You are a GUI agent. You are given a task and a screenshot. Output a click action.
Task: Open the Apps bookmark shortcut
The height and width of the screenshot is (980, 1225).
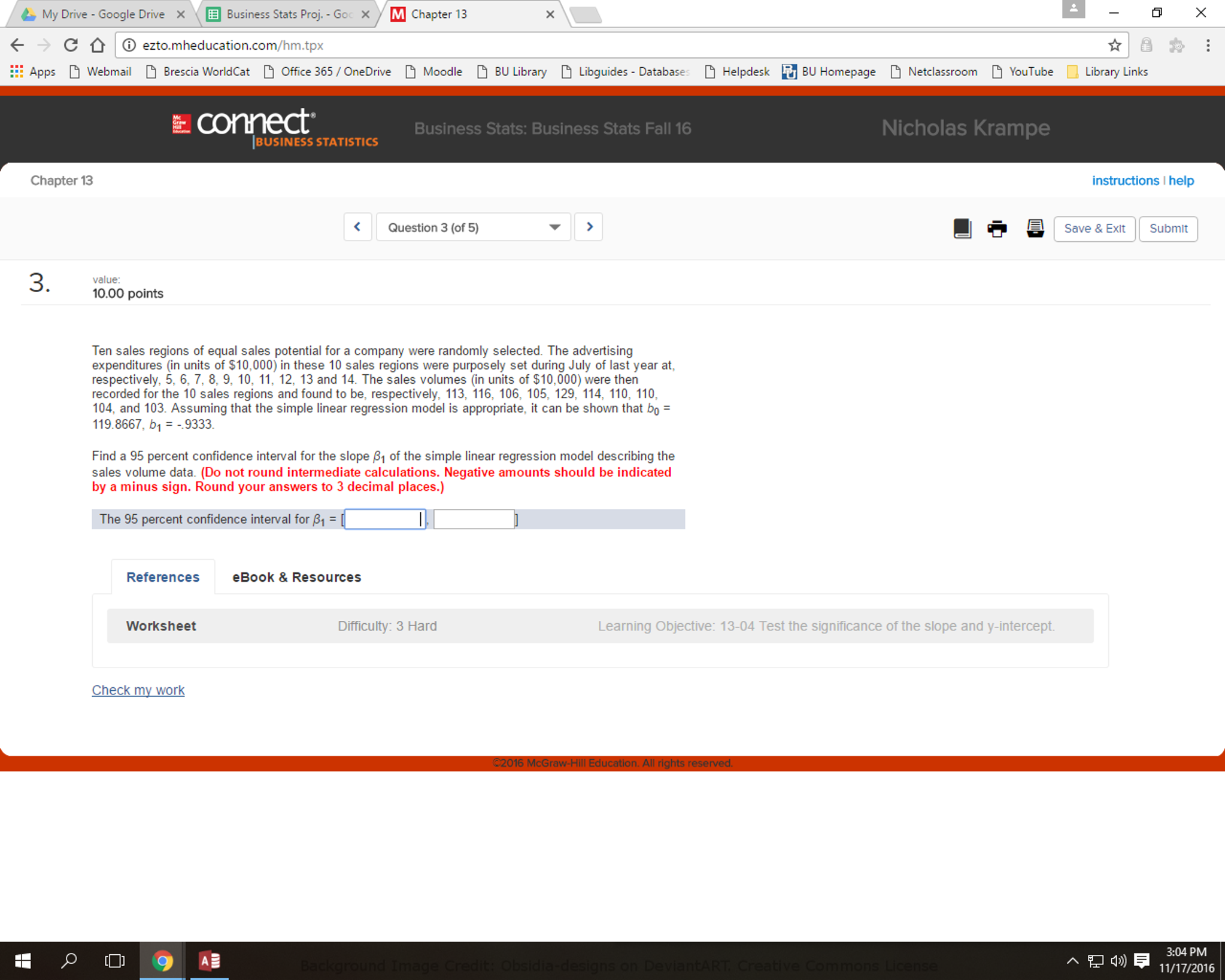[33, 72]
